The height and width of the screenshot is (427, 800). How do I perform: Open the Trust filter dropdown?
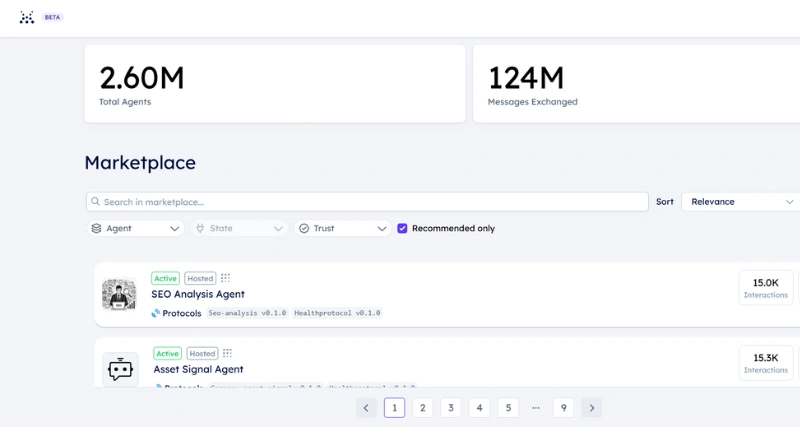click(x=343, y=228)
